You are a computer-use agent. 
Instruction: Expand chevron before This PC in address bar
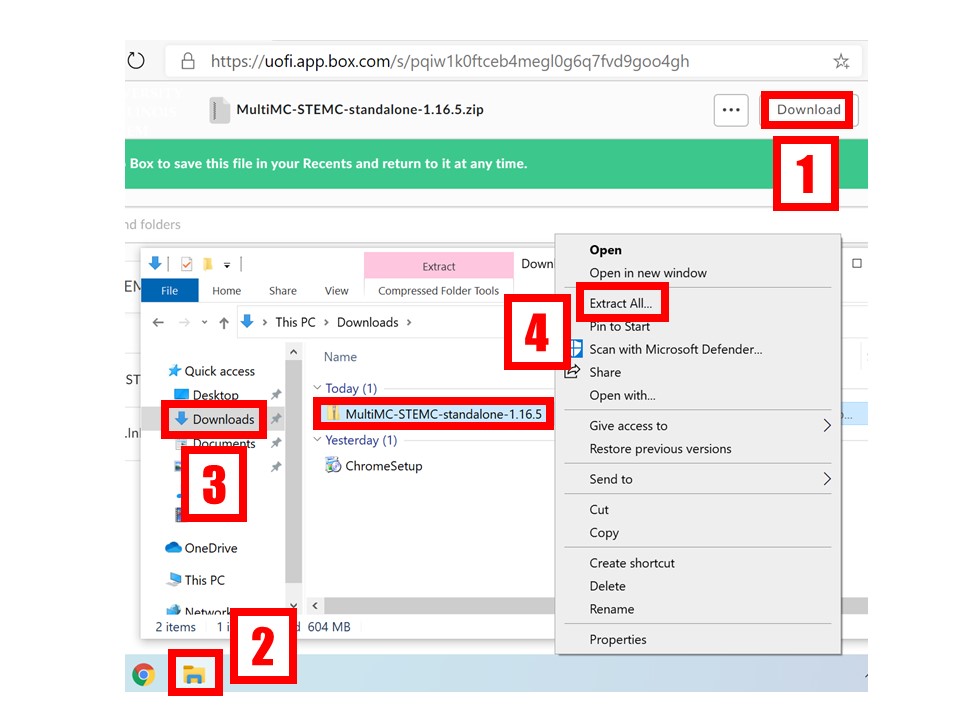click(264, 322)
